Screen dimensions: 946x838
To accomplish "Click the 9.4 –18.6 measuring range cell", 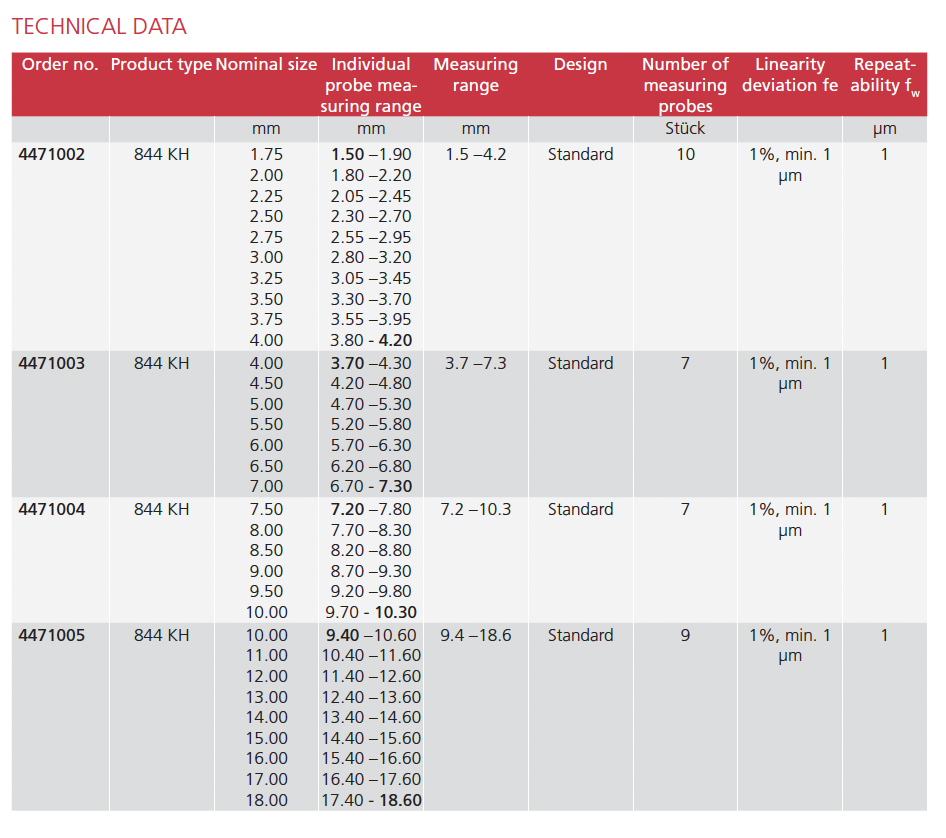I will click(x=475, y=636).
